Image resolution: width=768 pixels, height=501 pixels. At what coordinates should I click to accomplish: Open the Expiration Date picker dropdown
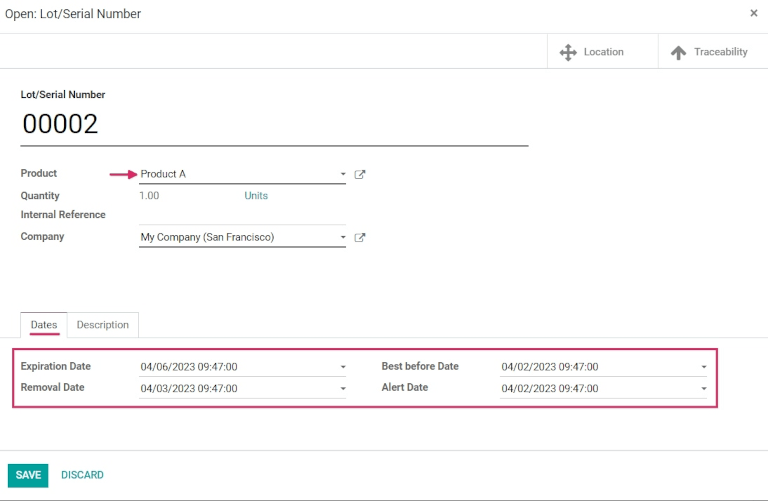click(x=342, y=367)
